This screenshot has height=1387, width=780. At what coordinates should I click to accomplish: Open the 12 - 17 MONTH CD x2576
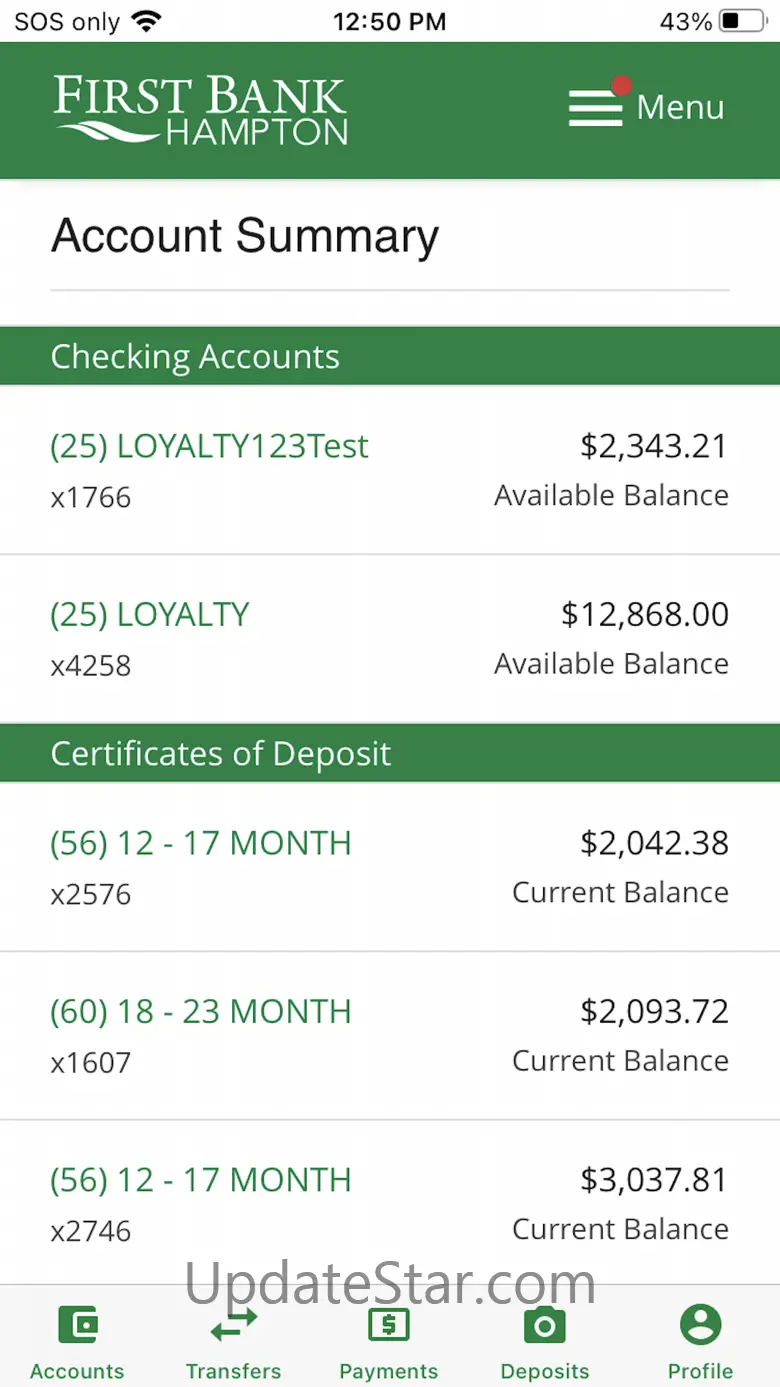[390, 867]
